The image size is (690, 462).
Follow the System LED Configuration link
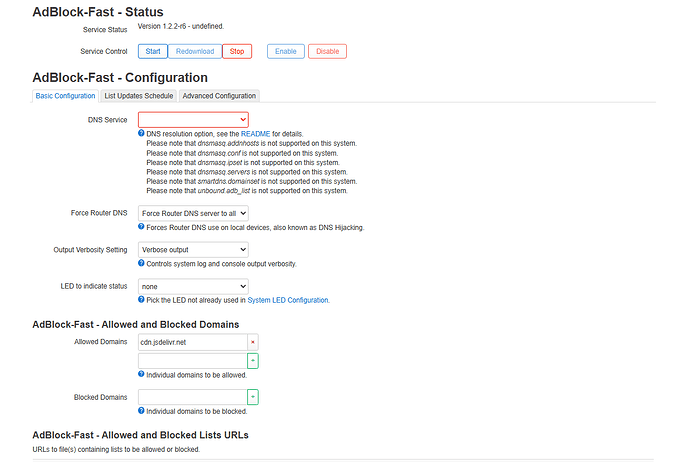point(287,300)
